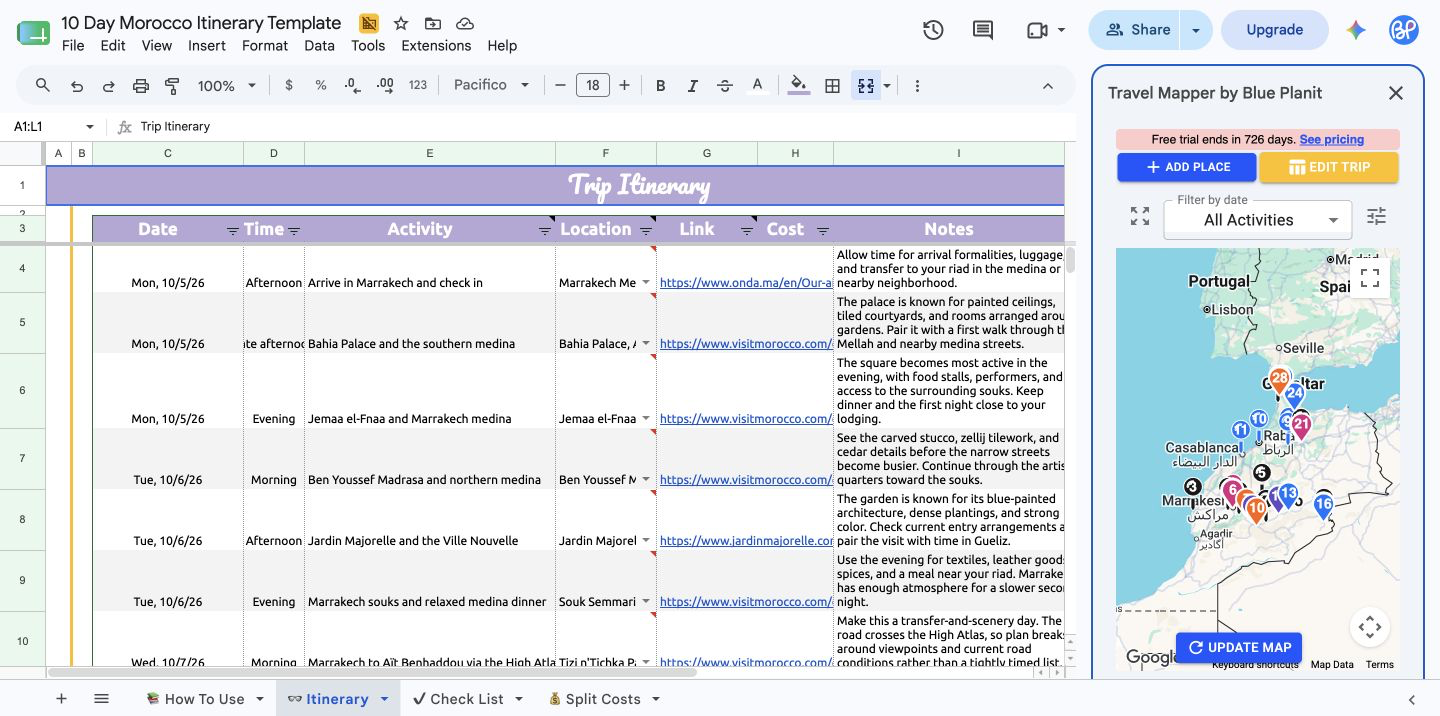
Task: Open the search menus magnifier tool
Action: (42, 86)
